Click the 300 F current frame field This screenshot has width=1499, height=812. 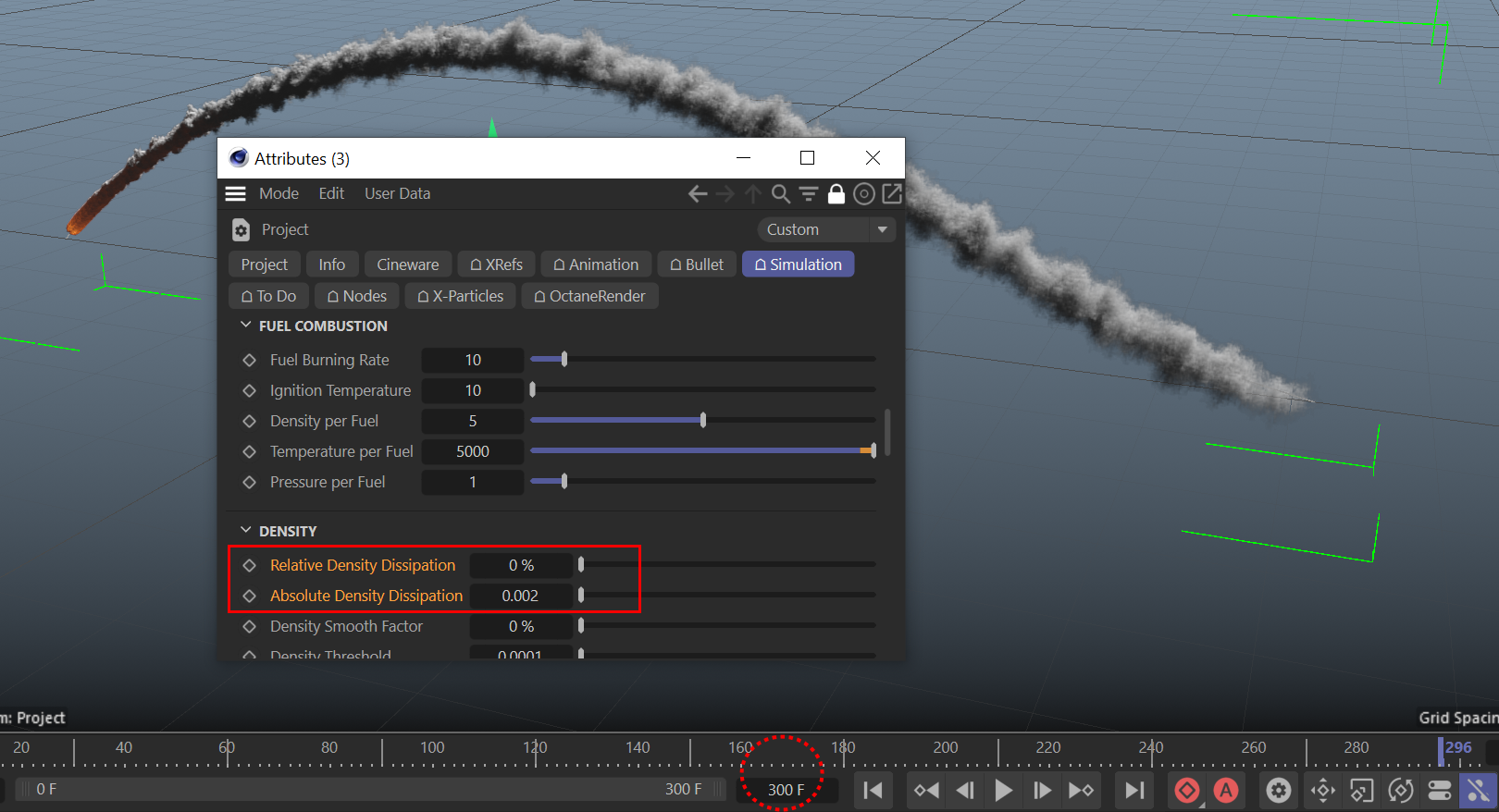[x=787, y=790]
